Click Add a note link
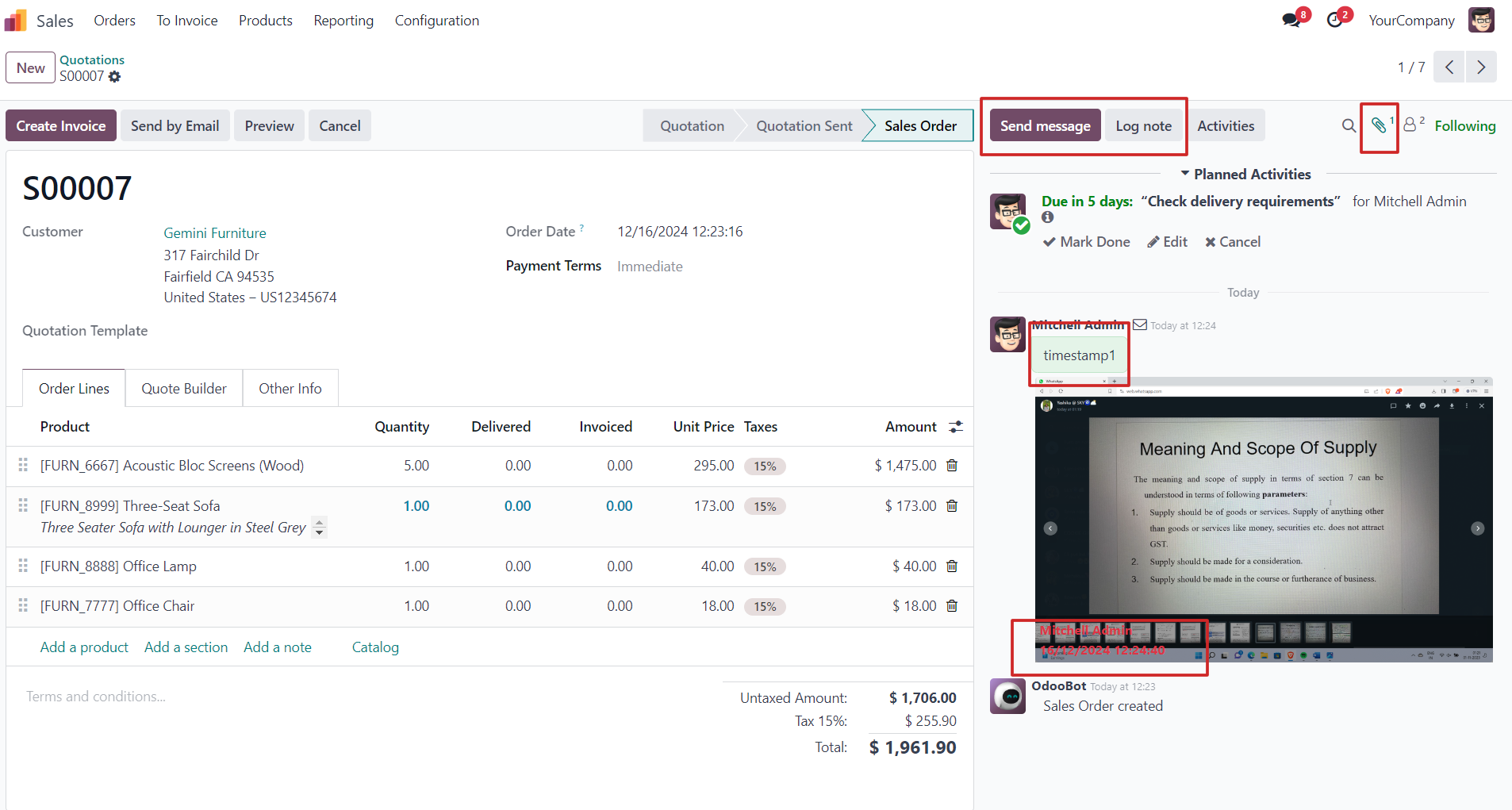 278,647
